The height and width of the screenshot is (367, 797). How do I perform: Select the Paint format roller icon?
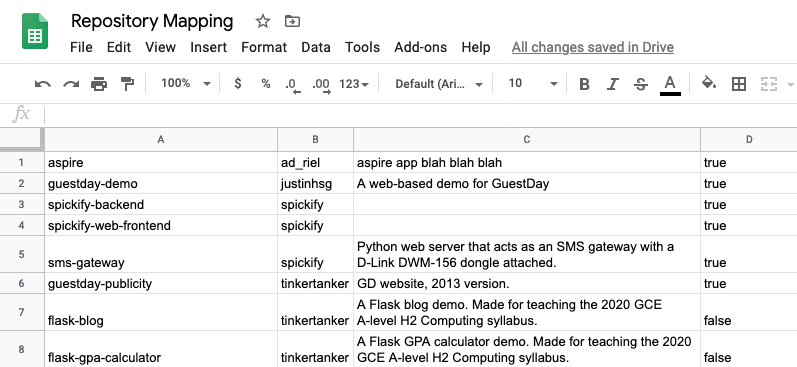pos(127,84)
